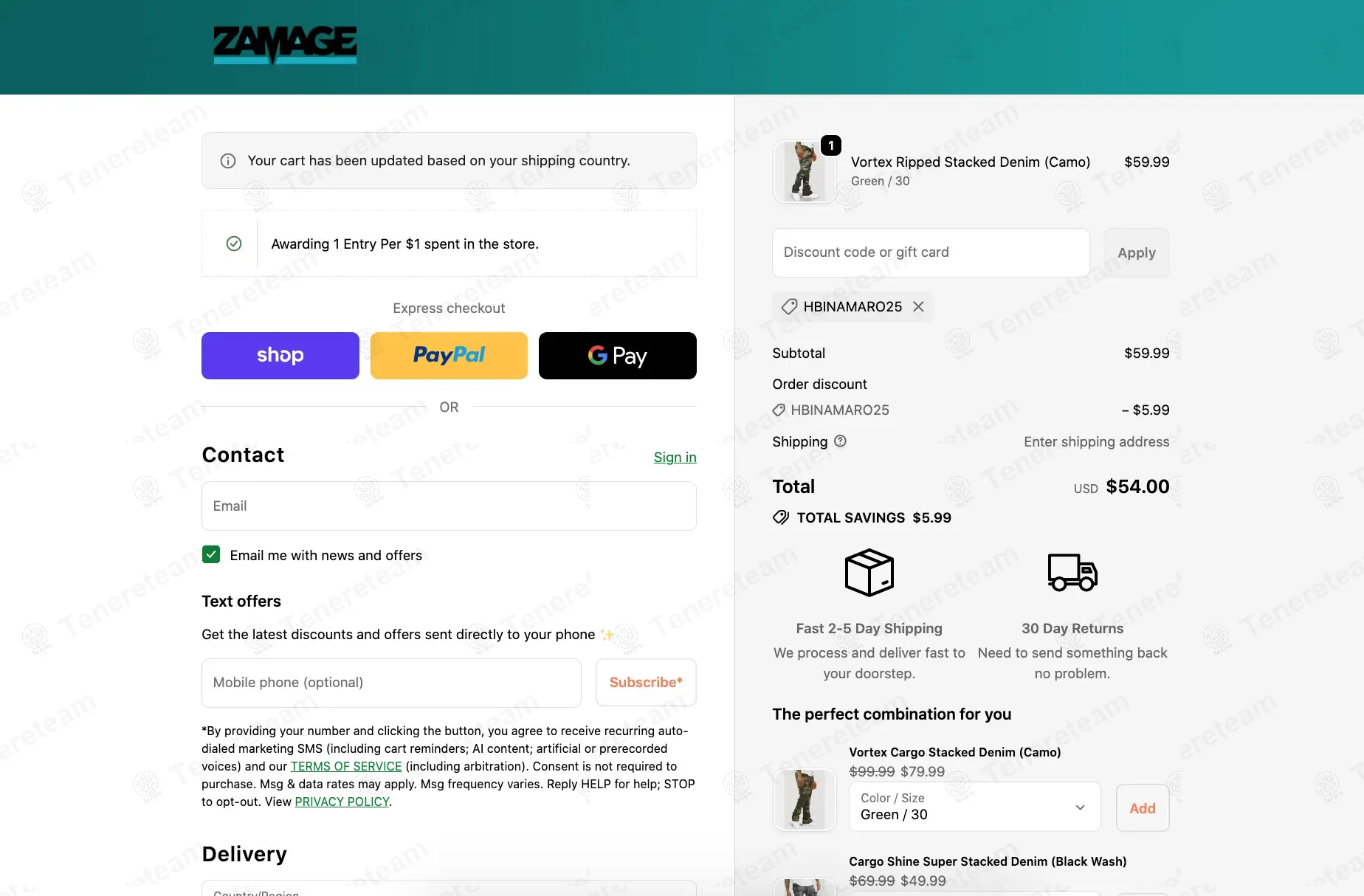Click the quantity badge on Vortex Ripped Denim

coord(831,145)
